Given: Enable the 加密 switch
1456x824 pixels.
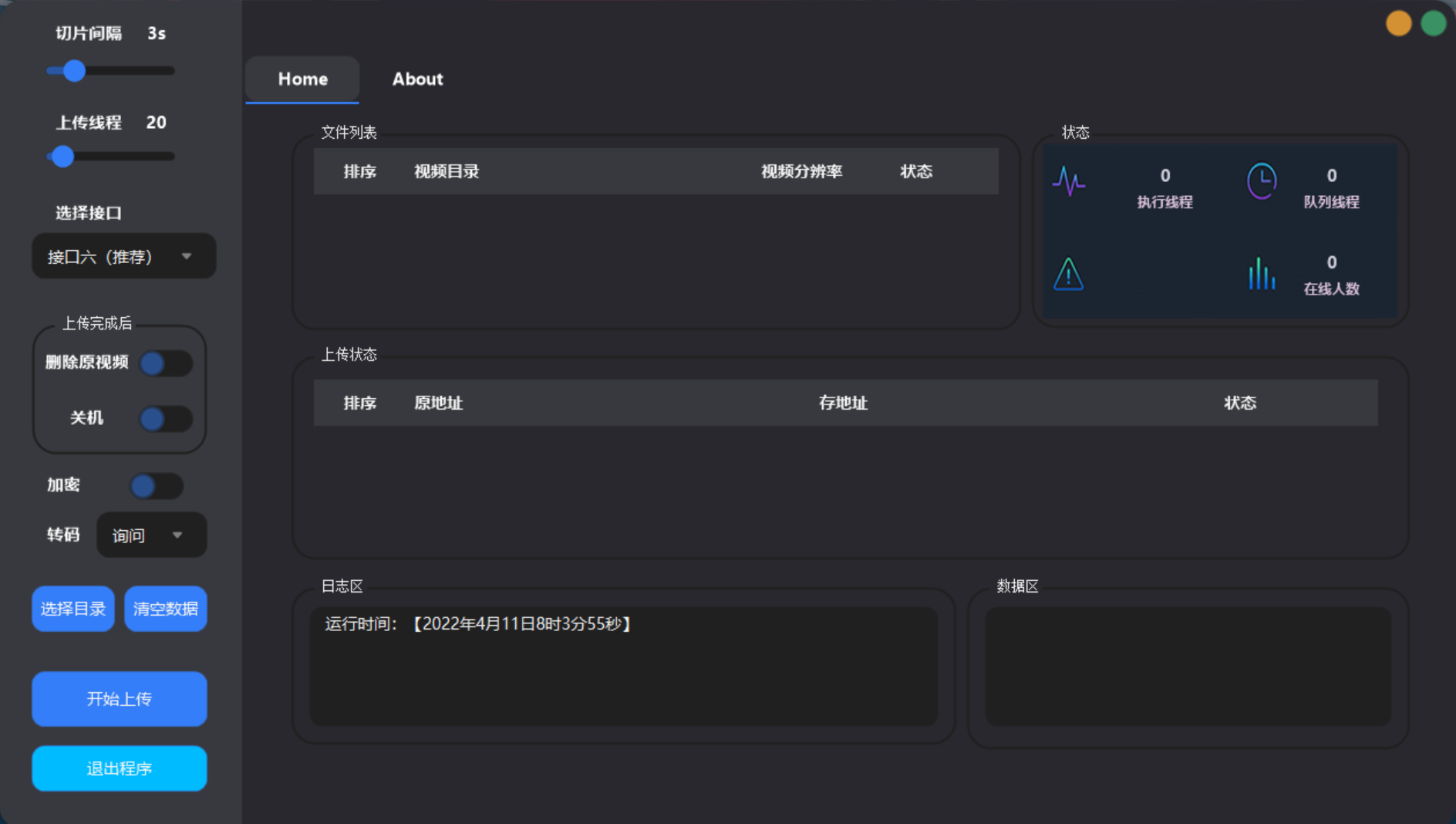Looking at the screenshot, I should 157,486.
